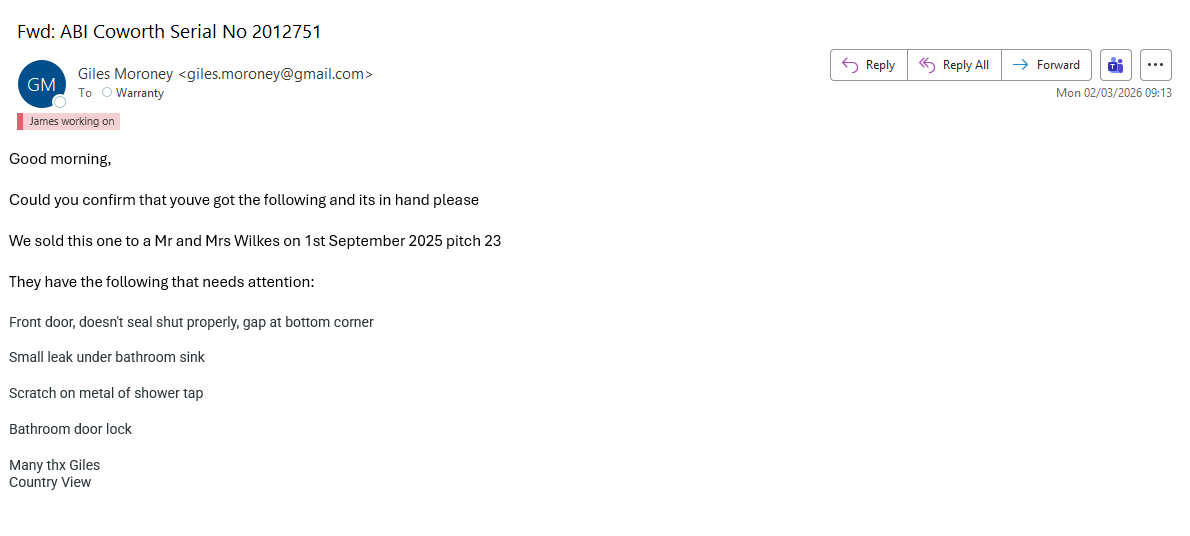The width and height of the screenshot is (1190, 536).
Task: Click the "Bathroom door lock" text line
Action: (x=70, y=429)
